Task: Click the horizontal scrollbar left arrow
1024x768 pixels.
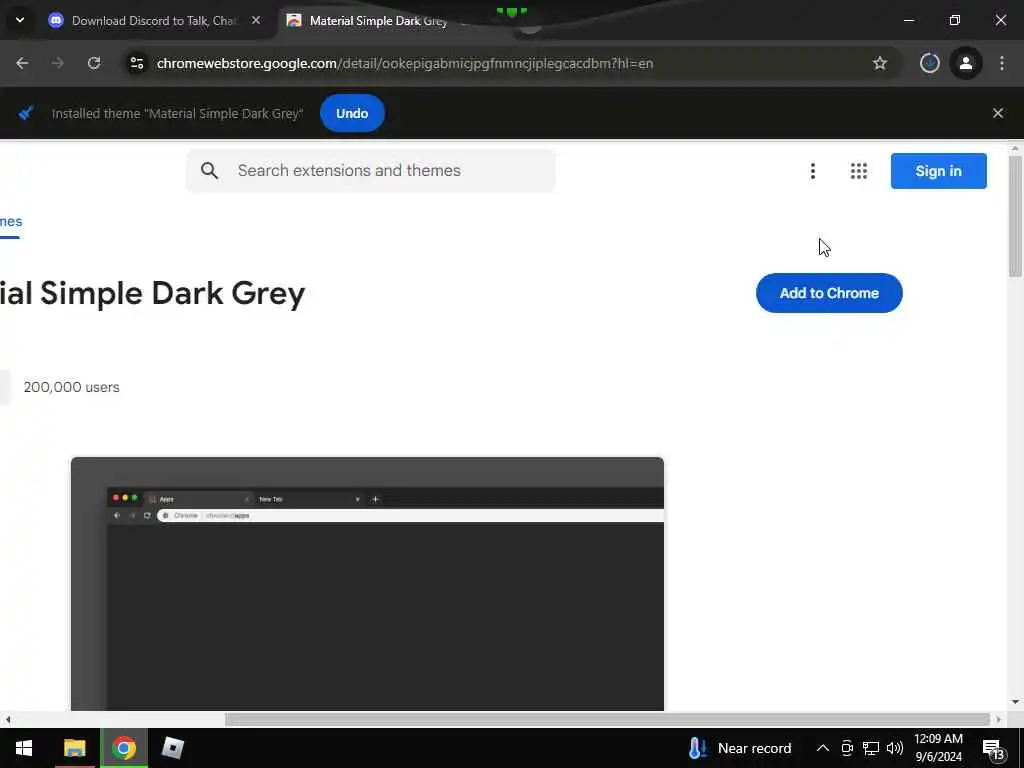Action: click(x=7, y=720)
